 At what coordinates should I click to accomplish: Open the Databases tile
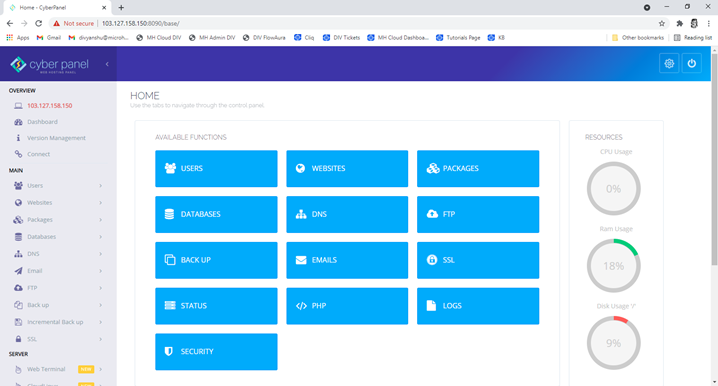(x=216, y=214)
